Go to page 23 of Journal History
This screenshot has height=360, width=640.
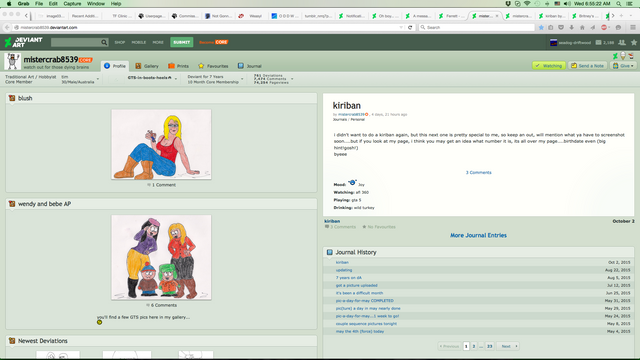click(489, 346)
